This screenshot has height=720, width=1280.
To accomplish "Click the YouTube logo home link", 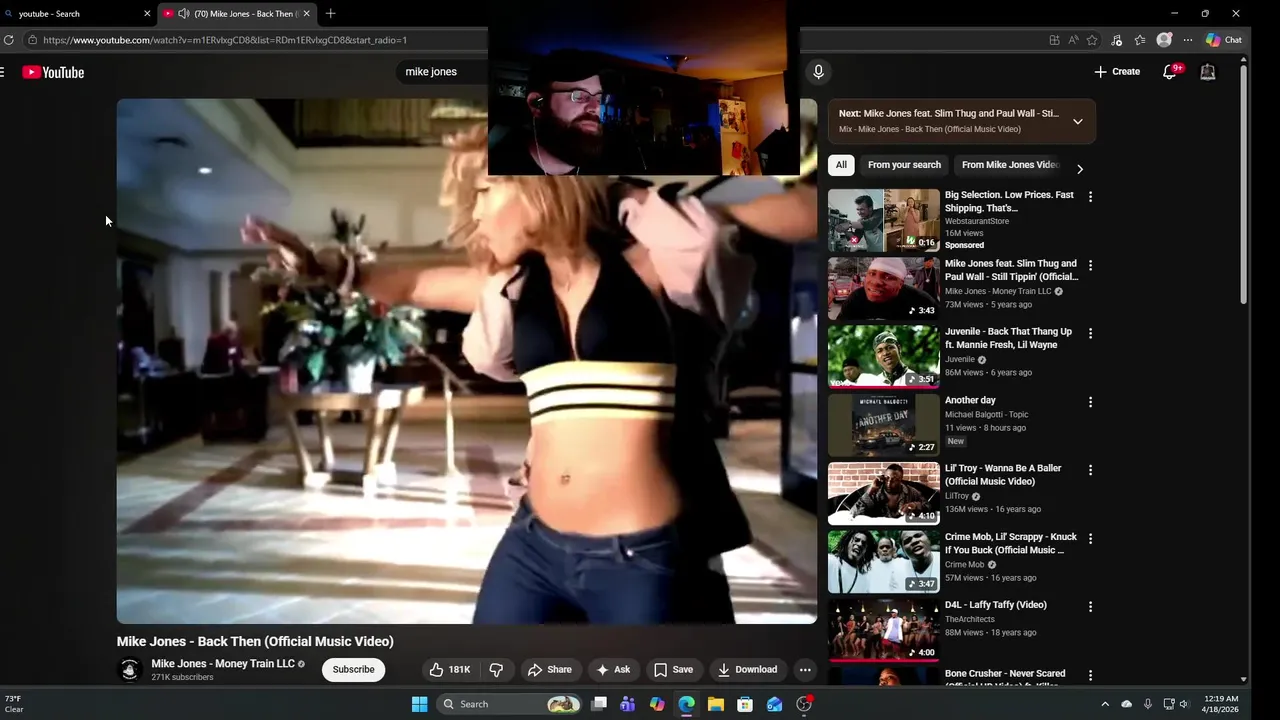I will (53, 72).
